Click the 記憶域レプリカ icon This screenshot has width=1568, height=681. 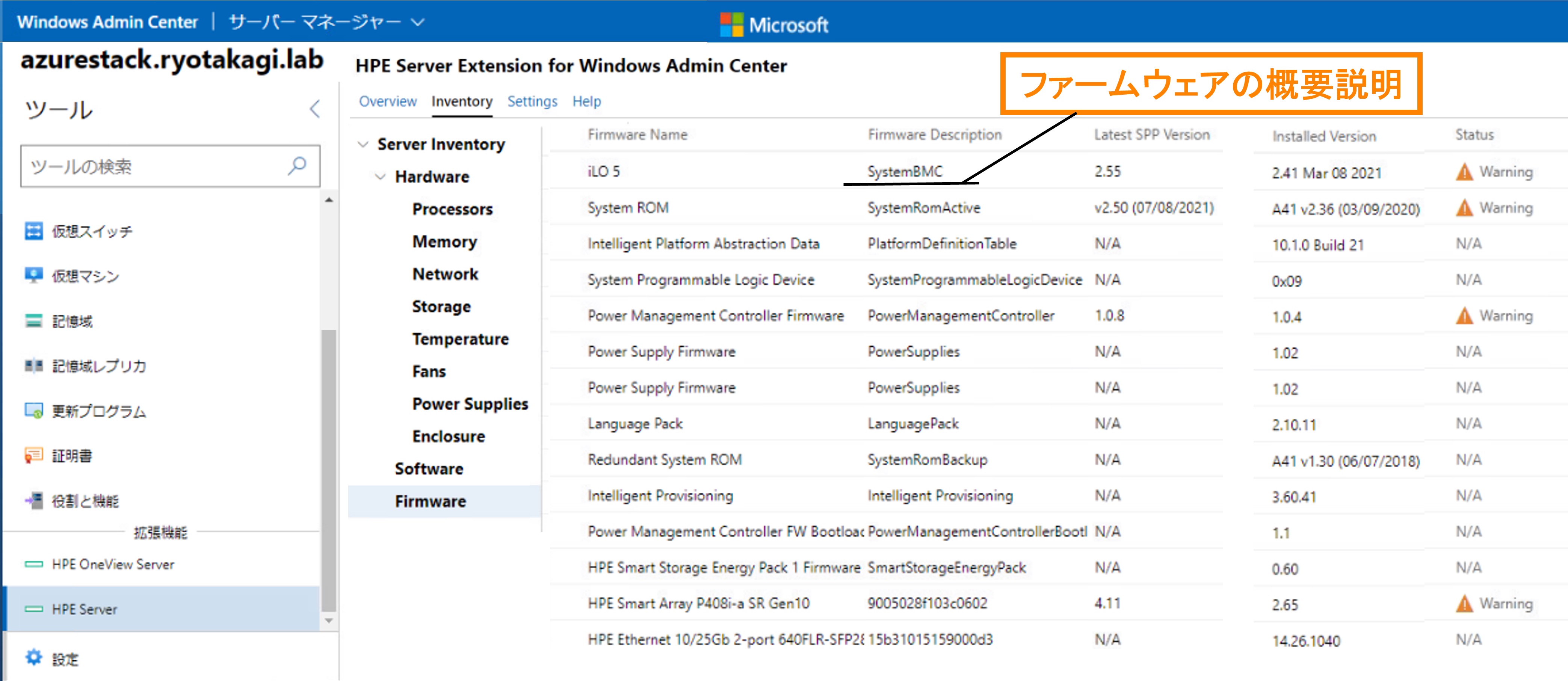(33, 366)
